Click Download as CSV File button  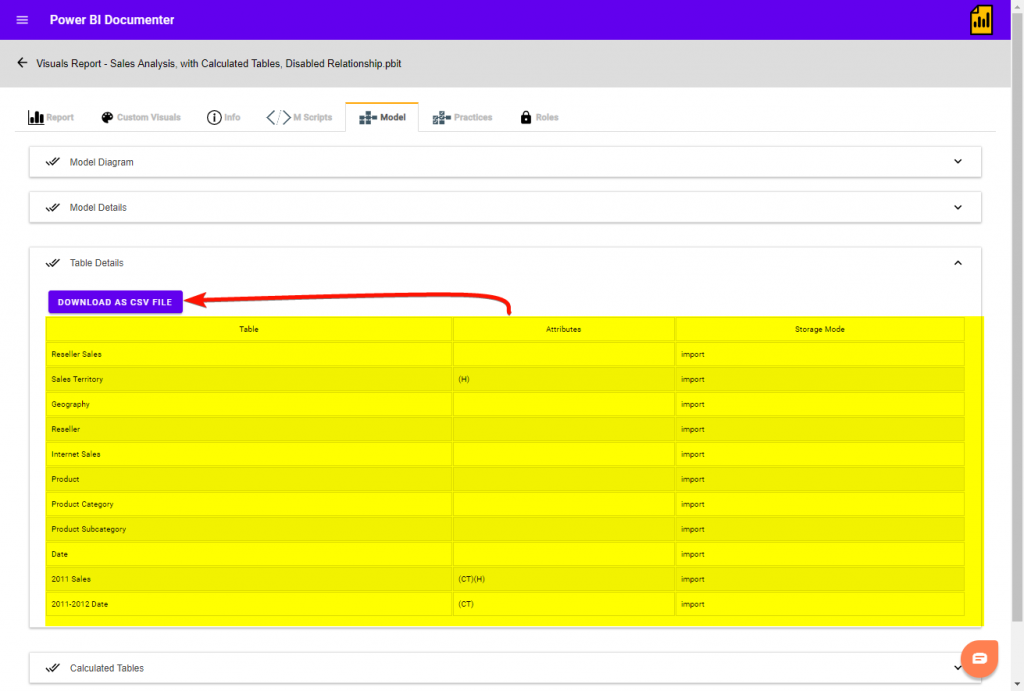tap(115, 302)
